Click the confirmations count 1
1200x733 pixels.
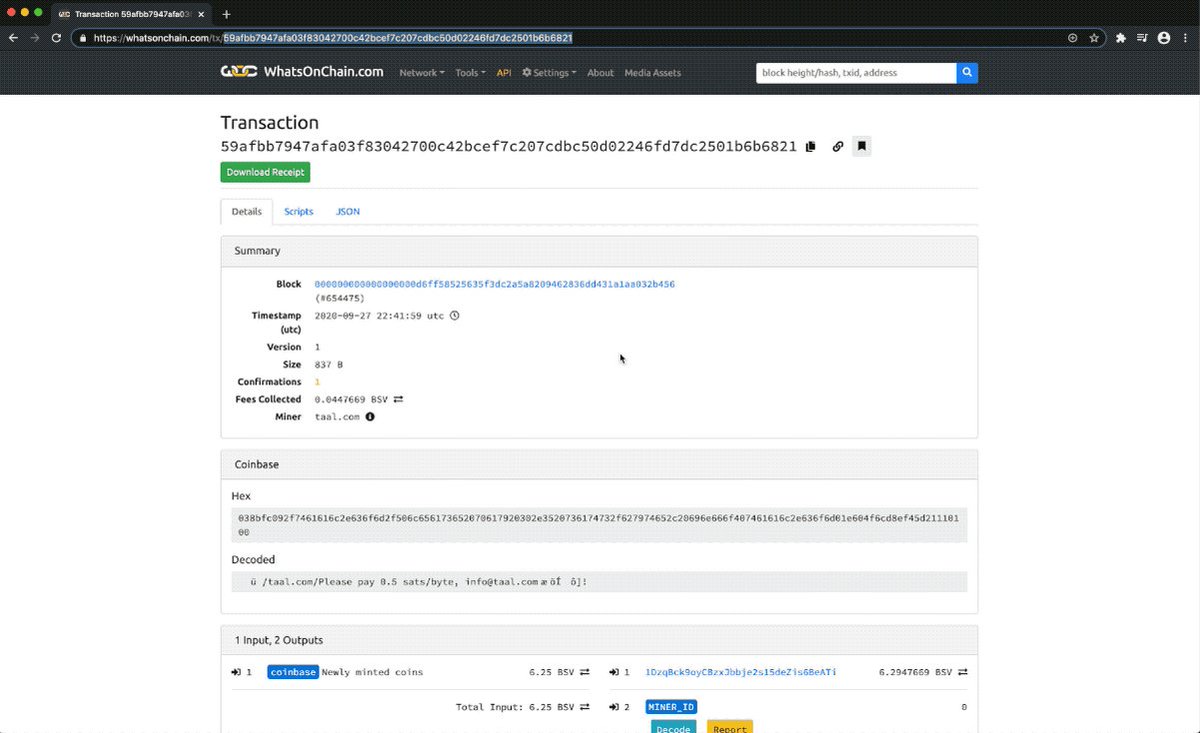click(317, 382)
